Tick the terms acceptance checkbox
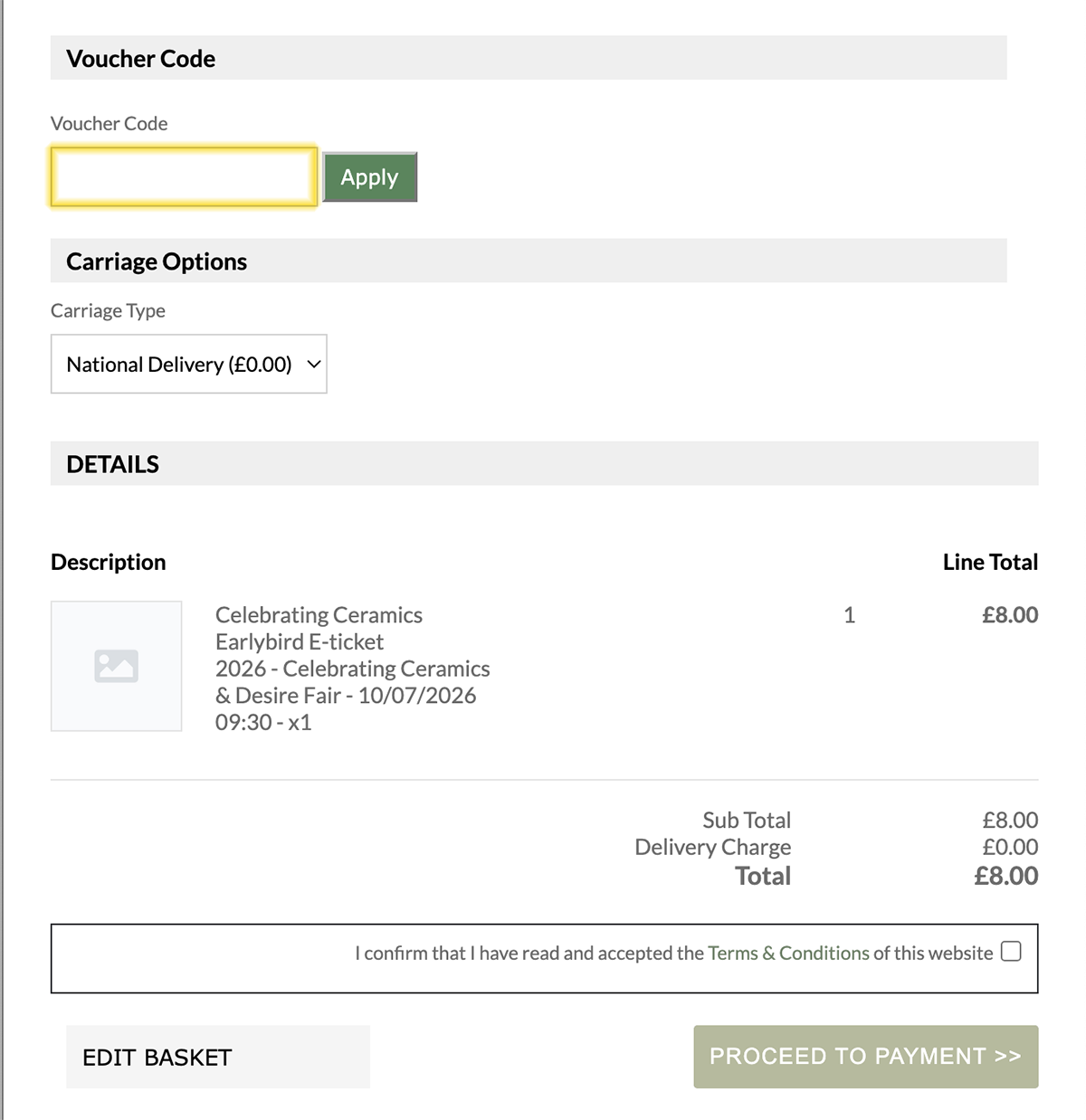Screen dimensions: 1086x1120 (1011, 952)
